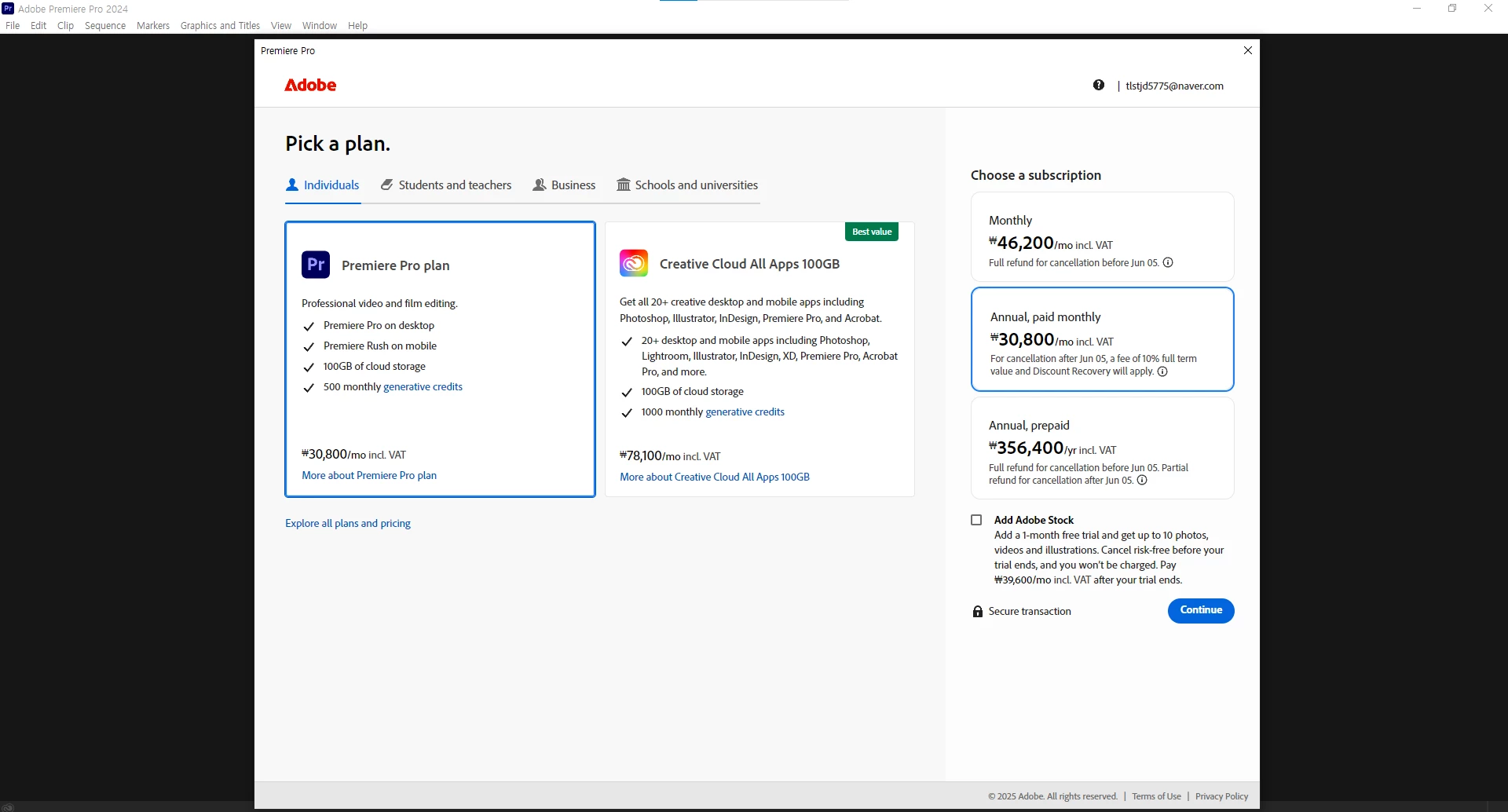Open the Terms of Use link

point(1156,796)
